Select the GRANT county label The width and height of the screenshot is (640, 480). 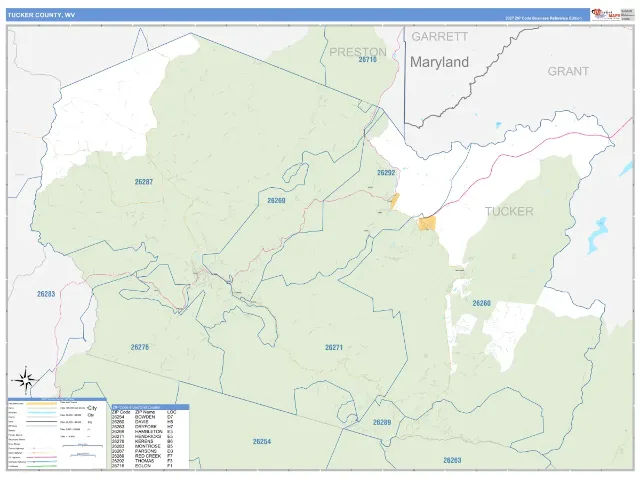(568, 71)
